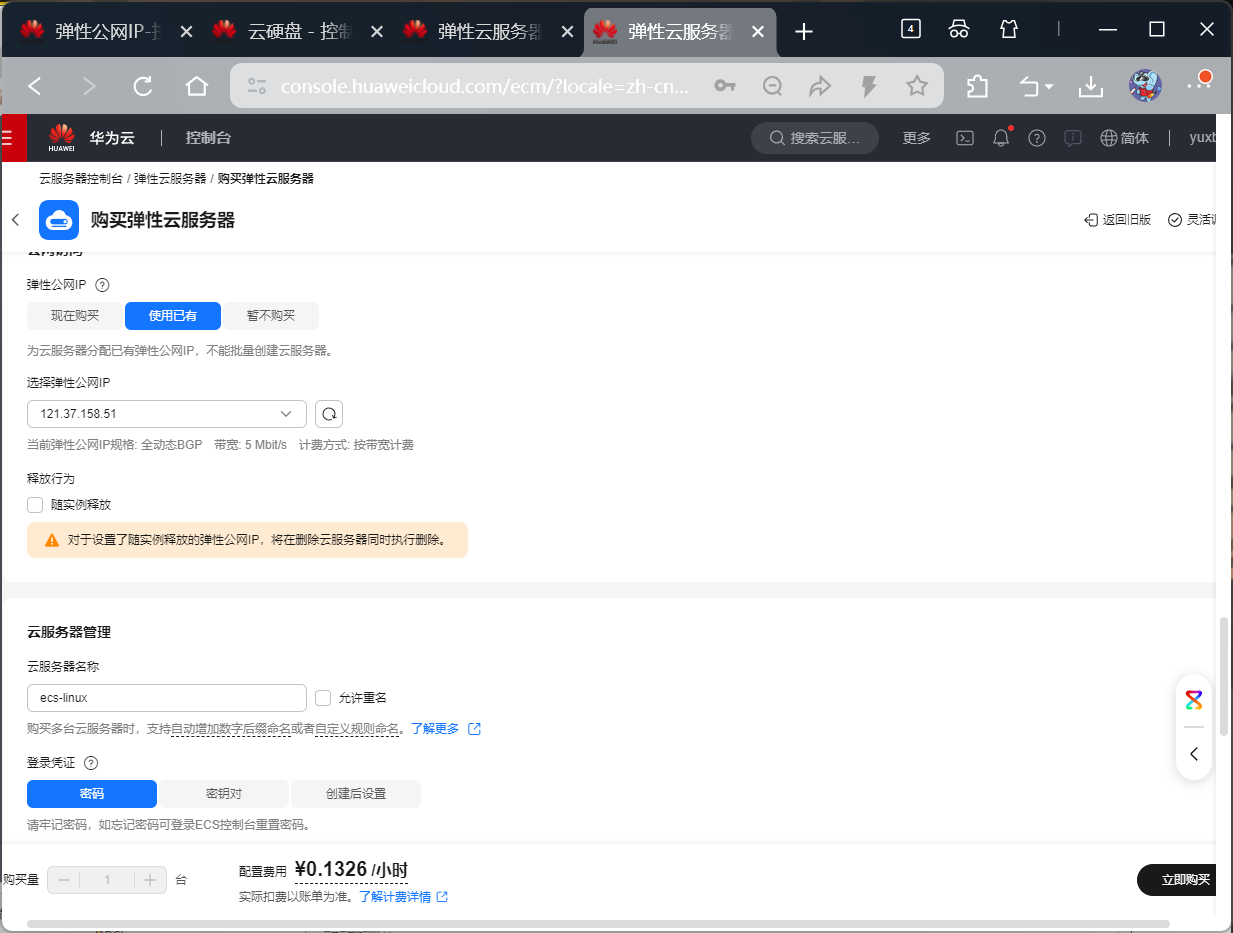The width and height of the screenshot is (1233, 933).
Task: Choose 密钥对 login credential
Action: click(224, 794)
